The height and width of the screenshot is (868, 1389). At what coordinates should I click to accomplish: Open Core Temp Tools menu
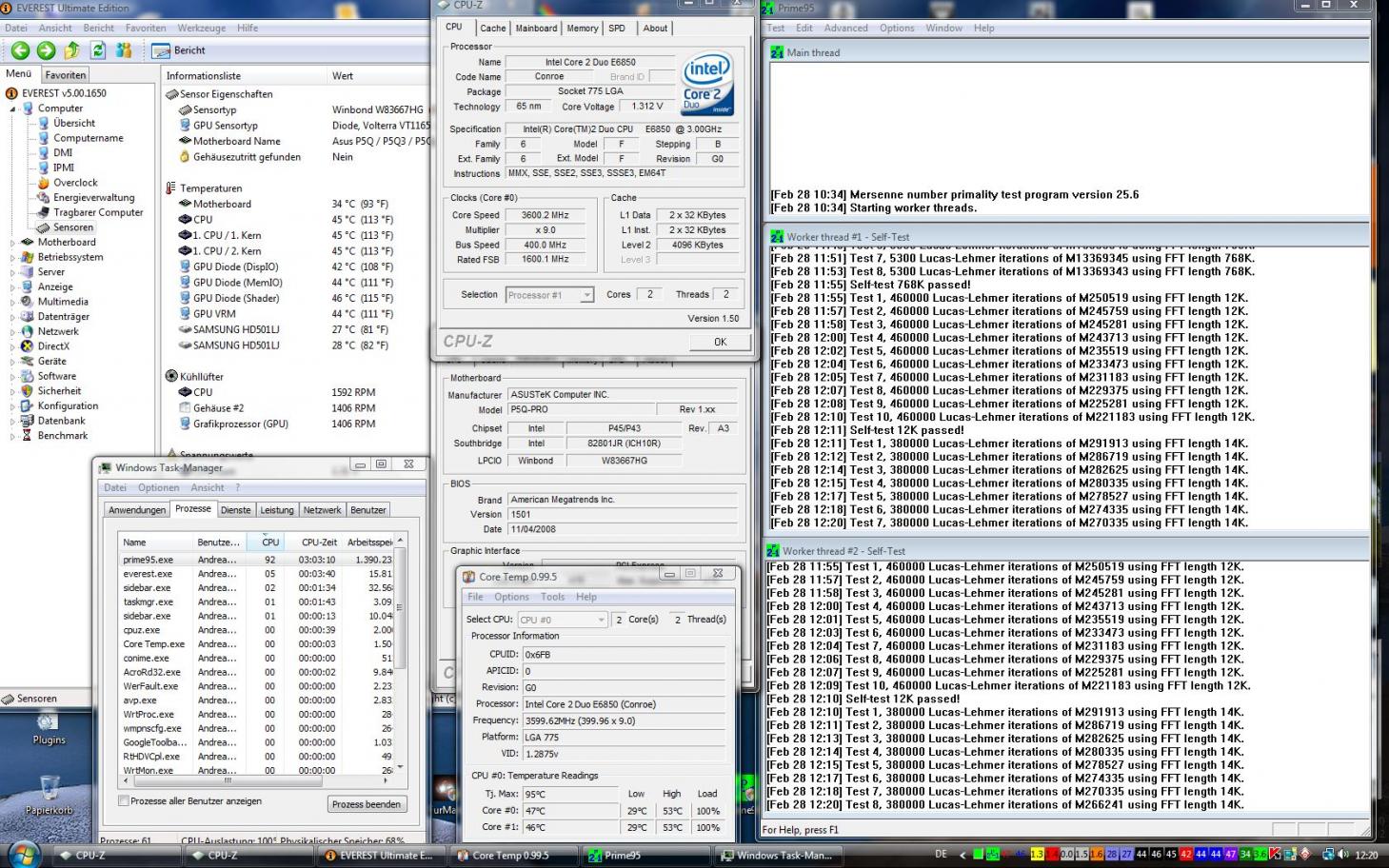[x=552, y=597]
